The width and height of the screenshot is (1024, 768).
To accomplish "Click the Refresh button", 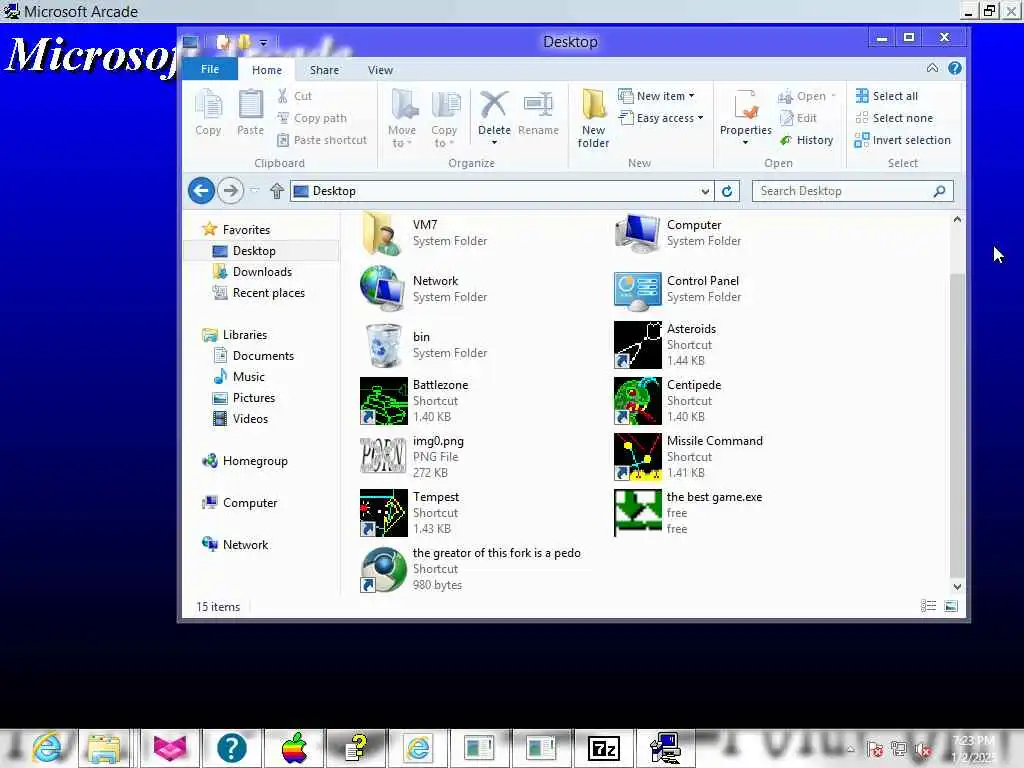I will point(726,191).
